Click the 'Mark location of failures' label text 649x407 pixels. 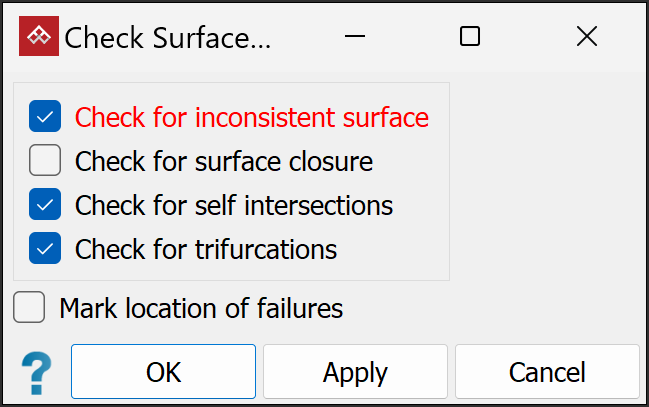pyautogui.click(x=201, y=308)
